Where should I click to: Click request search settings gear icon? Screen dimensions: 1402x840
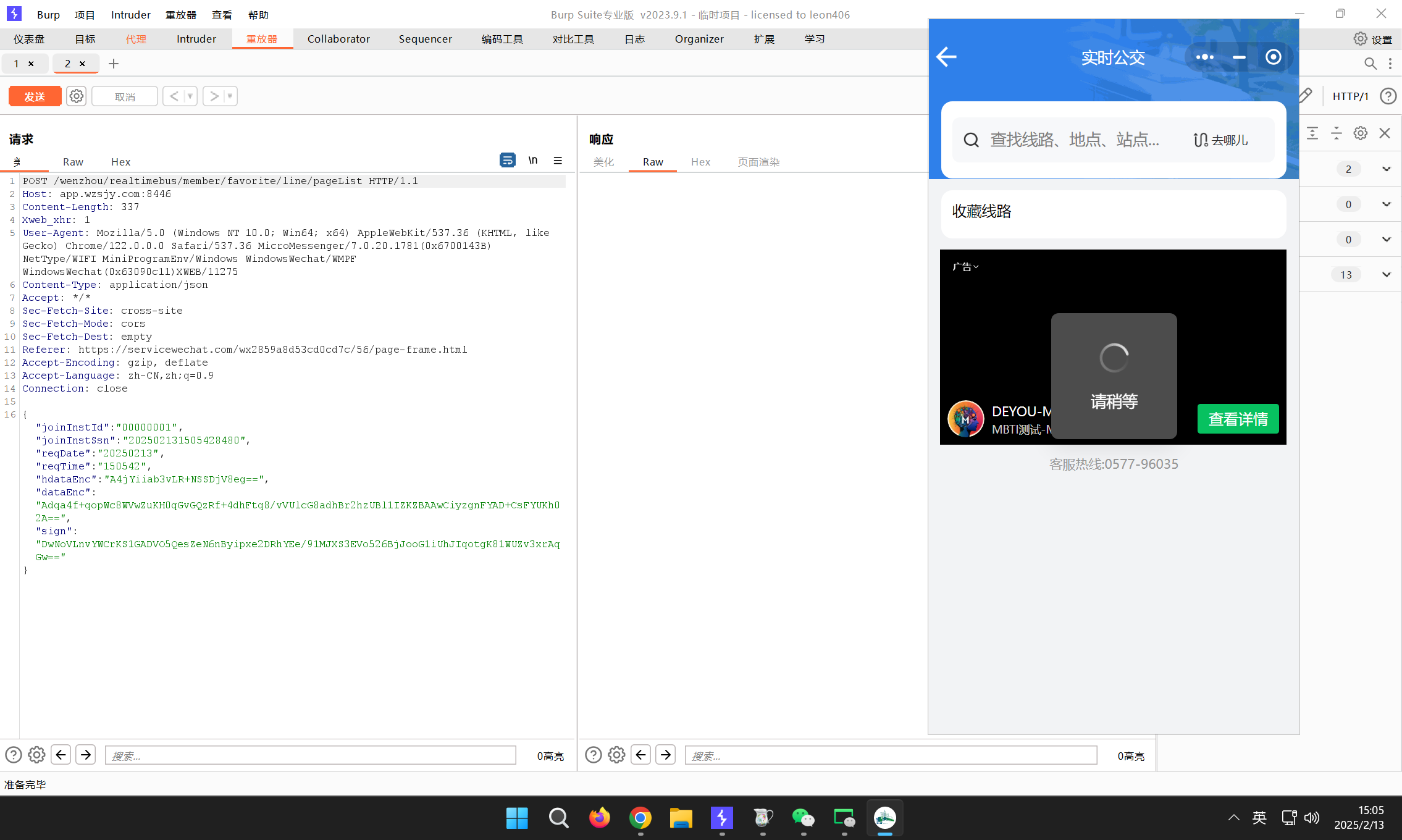tap(36, 755)
